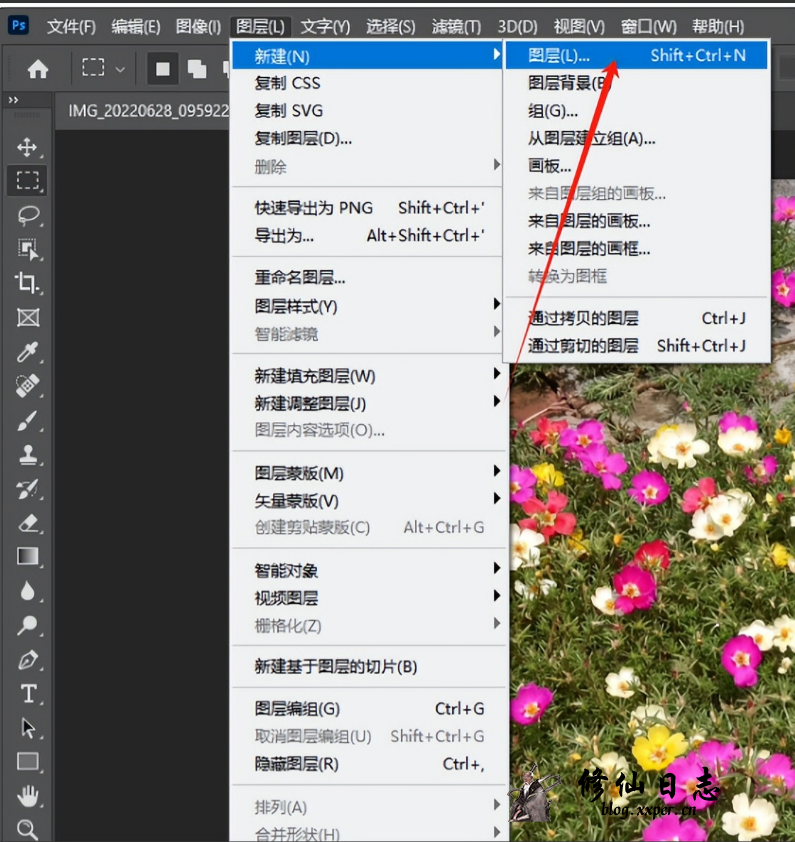Select the Crop tool
The width and height of the screenshot is (795, 842).
pyautogui.click(x=28, y=283)
